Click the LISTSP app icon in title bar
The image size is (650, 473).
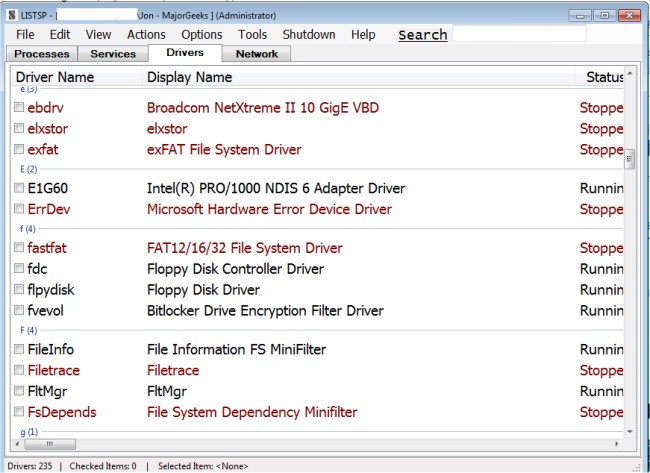(x=12, y=16)
